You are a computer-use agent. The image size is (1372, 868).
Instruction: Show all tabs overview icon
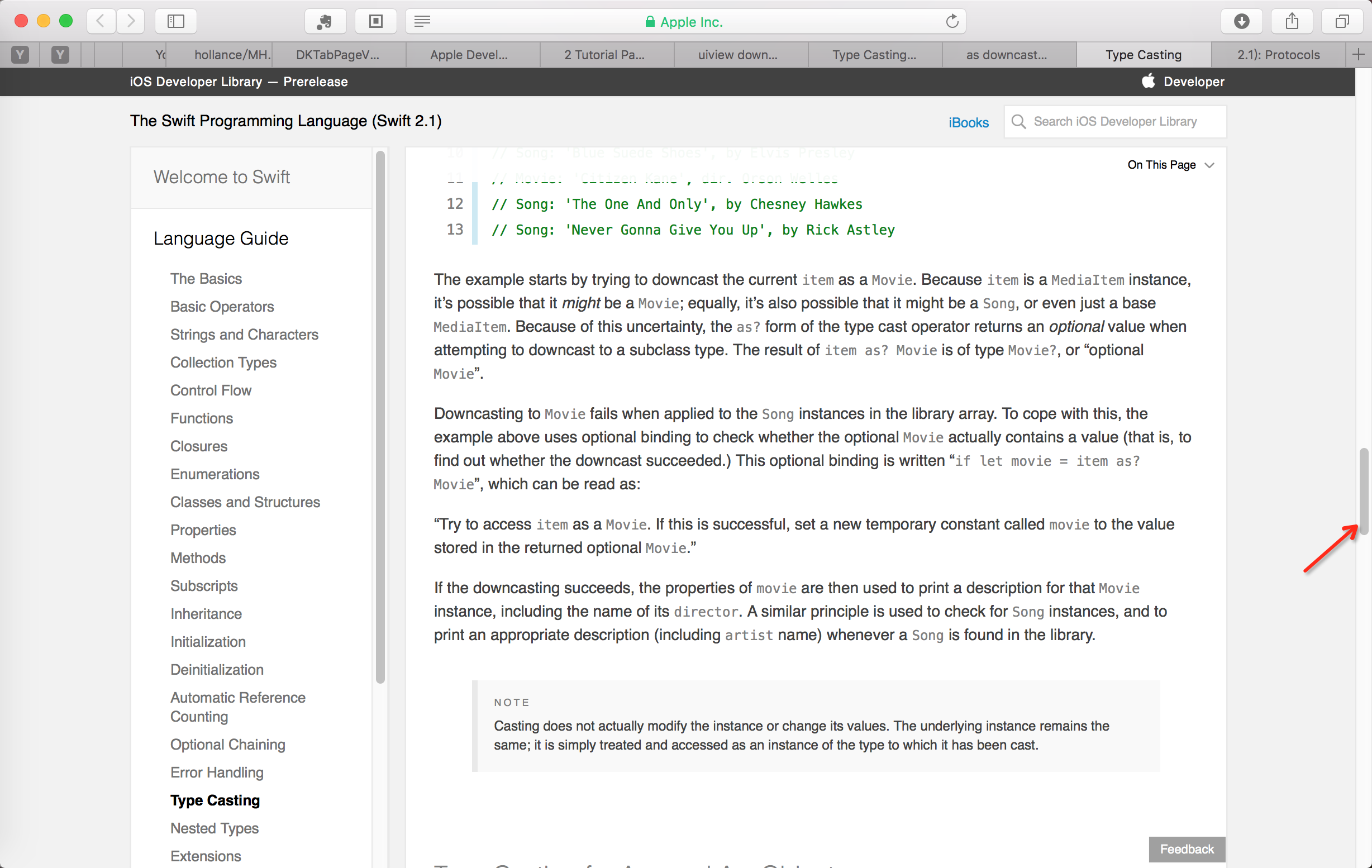tap(1342, 21)
